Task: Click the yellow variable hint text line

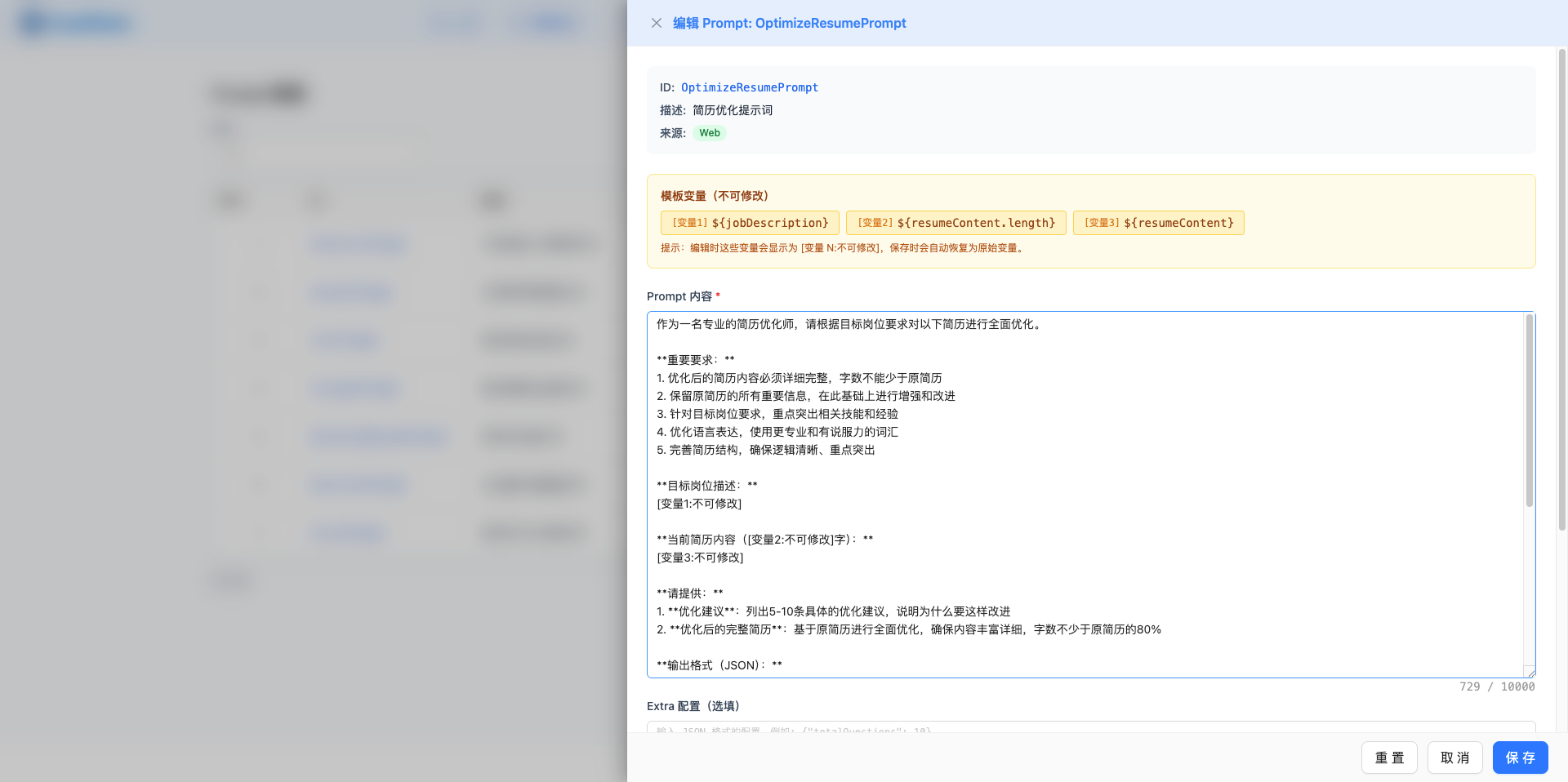Action: [840, 248]
